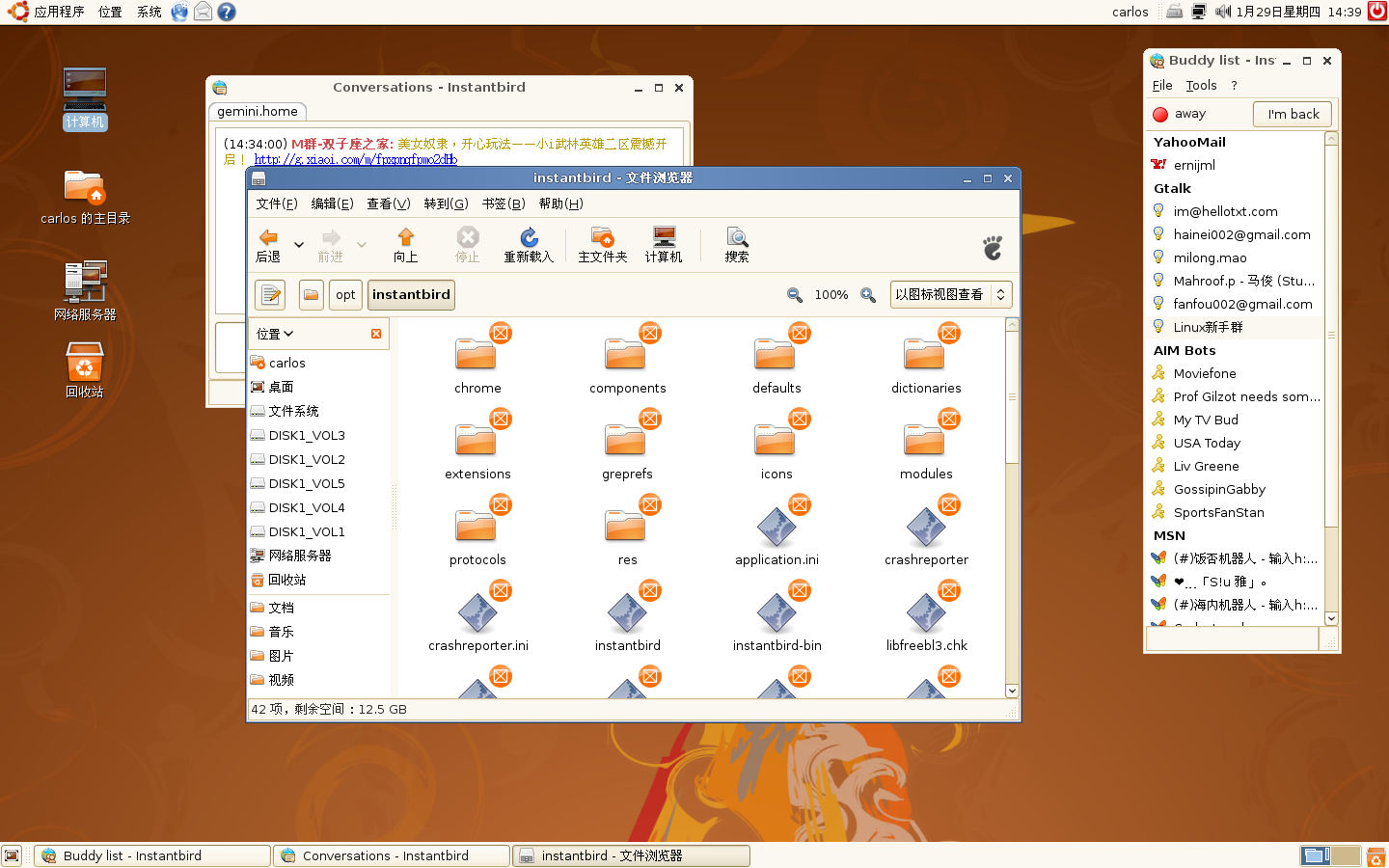Select the defaults folder
This screenshot has height=868, width=1389.
[776, 359]
